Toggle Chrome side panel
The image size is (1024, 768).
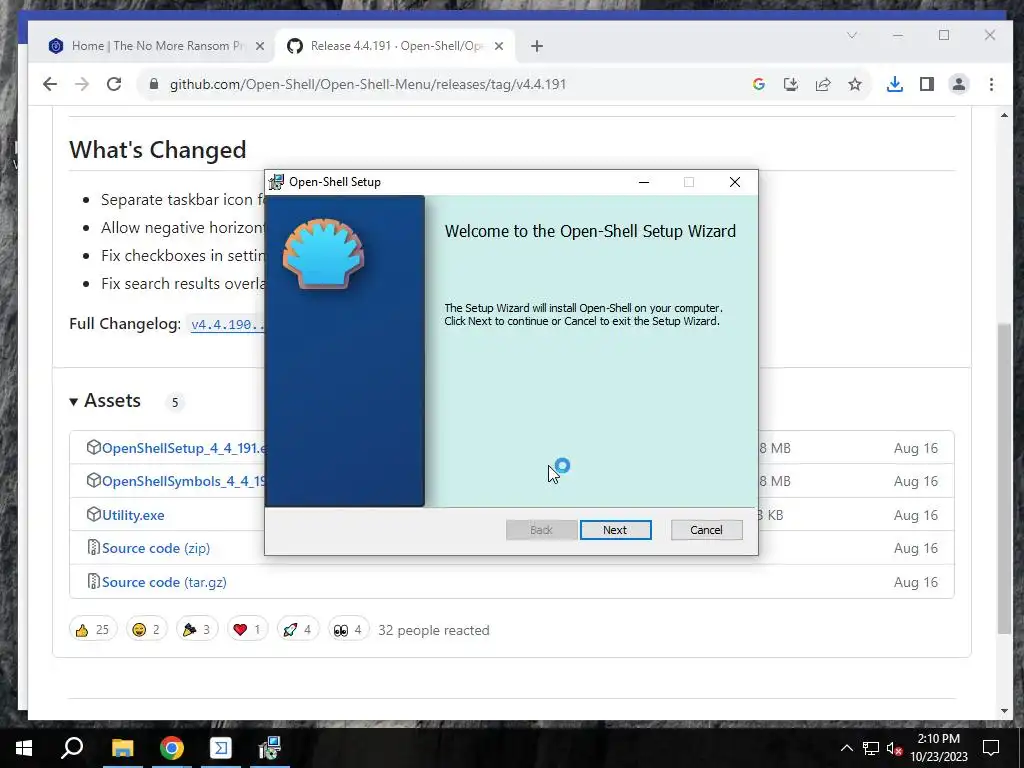pos(927,84)
